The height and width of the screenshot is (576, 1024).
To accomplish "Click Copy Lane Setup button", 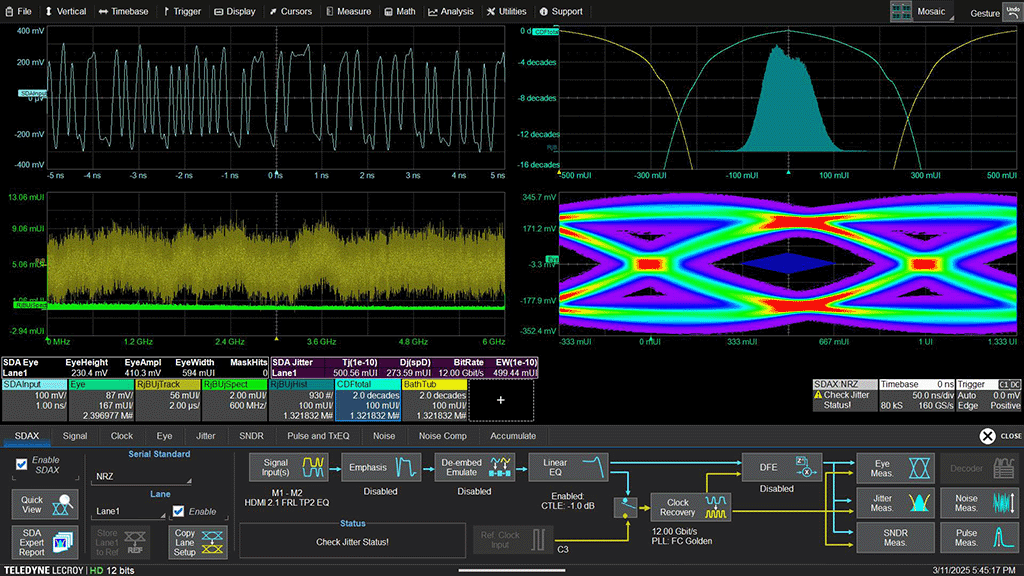I will click(199, 543).
